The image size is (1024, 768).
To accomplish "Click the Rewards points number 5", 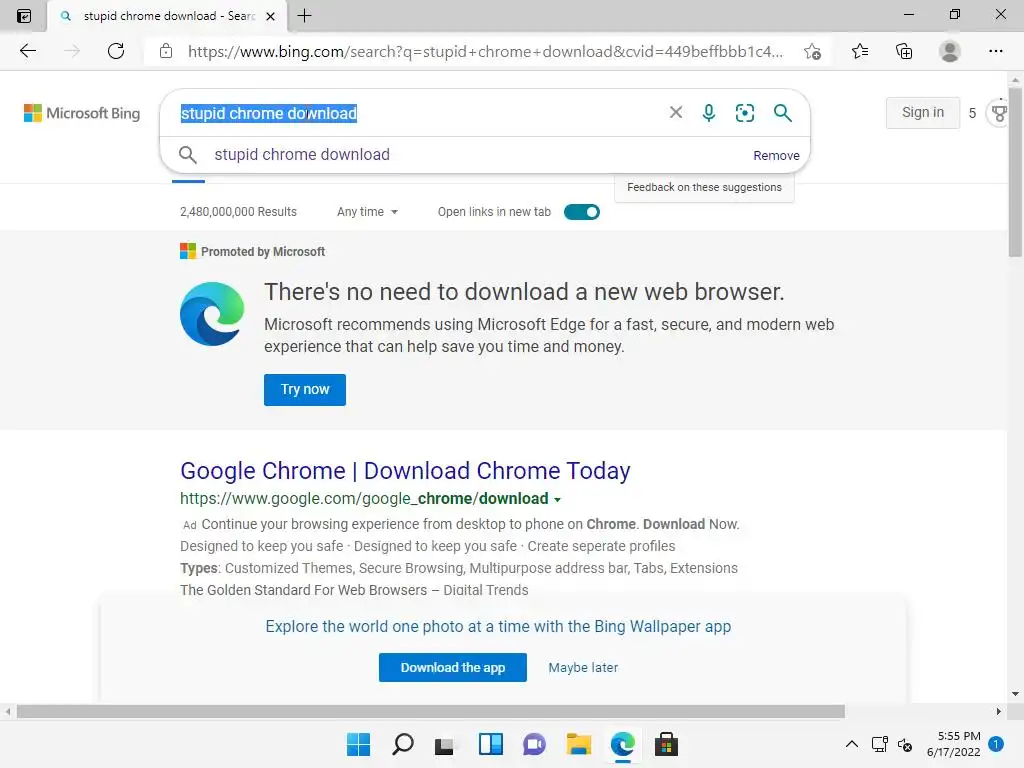I will [972, 113].
